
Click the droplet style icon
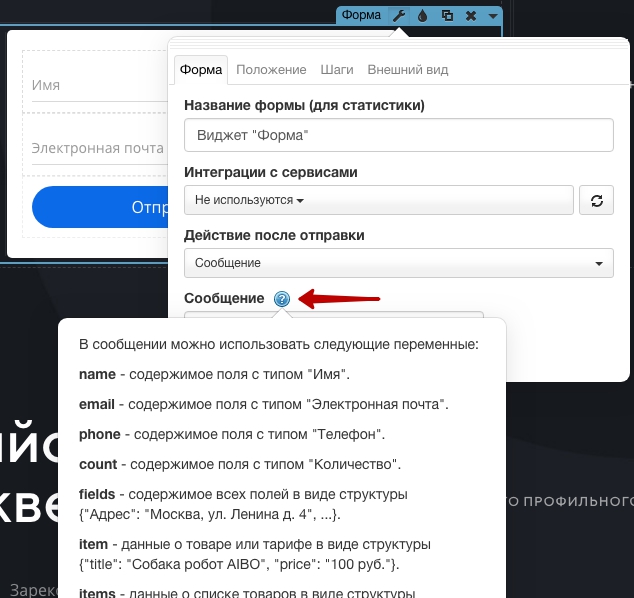(x=423, y=16)
